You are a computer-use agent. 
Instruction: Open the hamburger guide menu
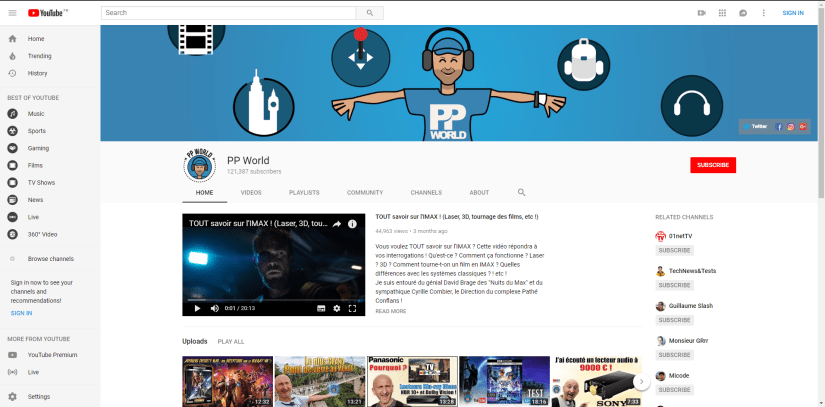pyautogui.click(x=12, y=13)
